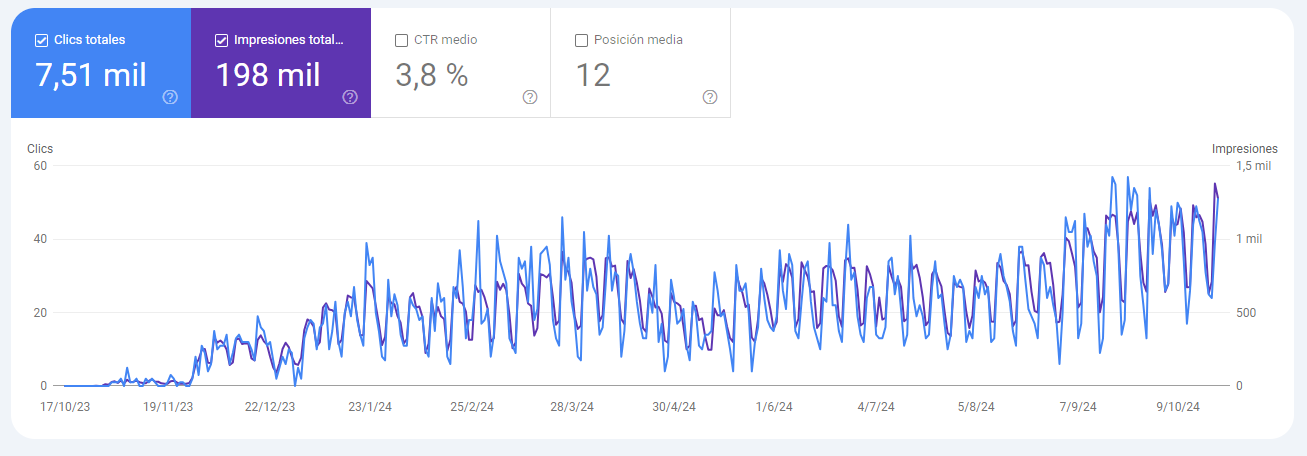
Task: Click the 17/10/23 date on the axis
Action: (64, 407)
